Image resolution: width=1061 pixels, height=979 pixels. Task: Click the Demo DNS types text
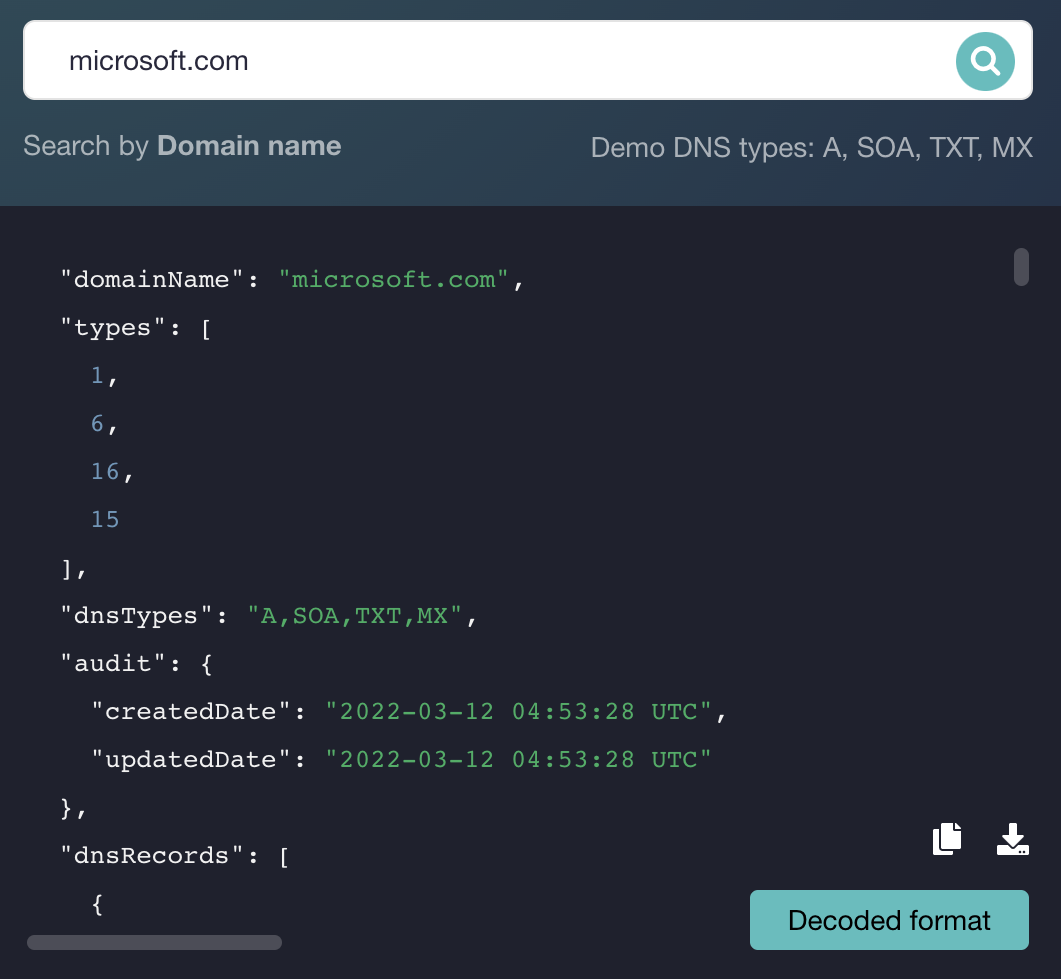click(x=811, y=147)
